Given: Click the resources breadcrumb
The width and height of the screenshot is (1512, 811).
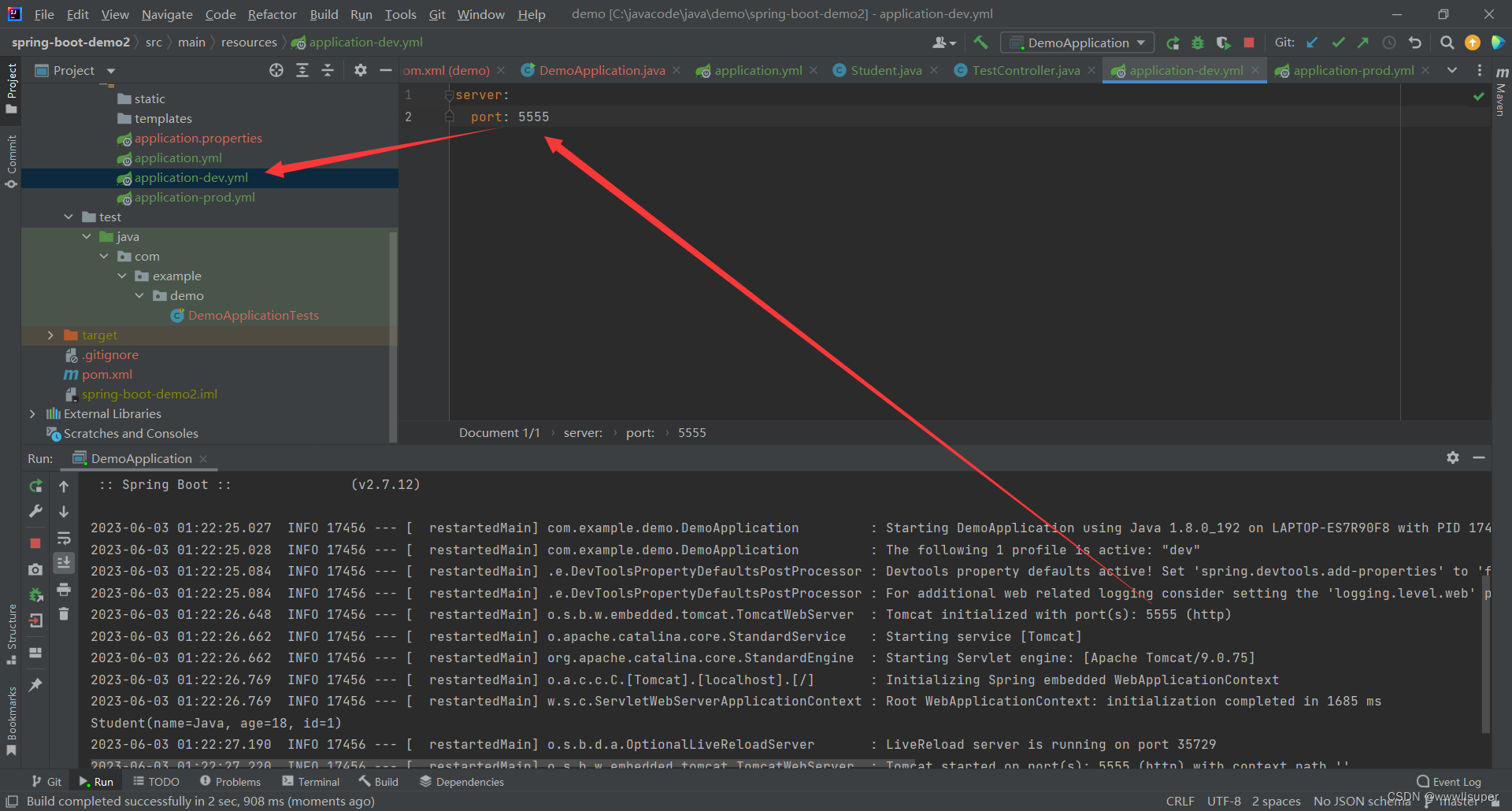Looking at the screenshot, I should click(249, 43).
